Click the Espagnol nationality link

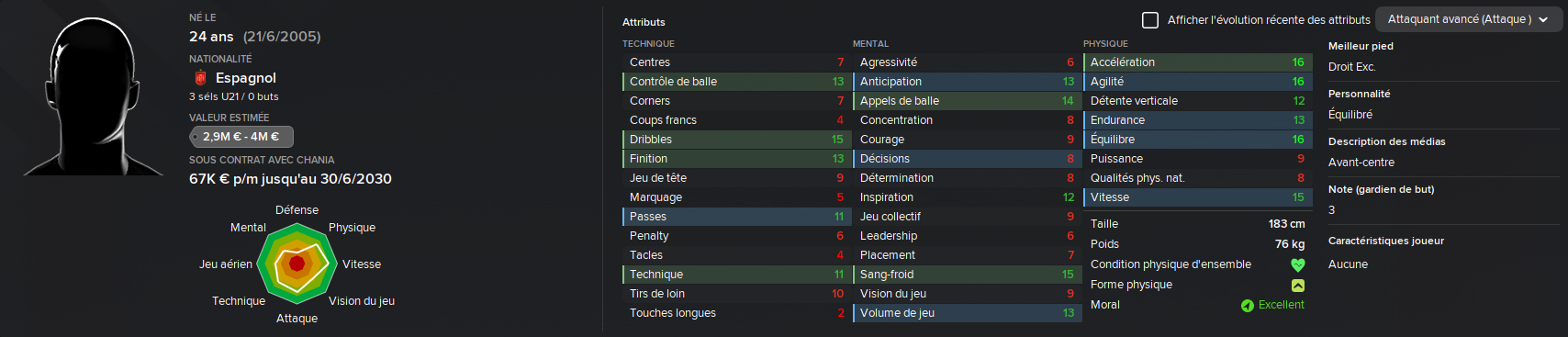(x=245, y=78)
